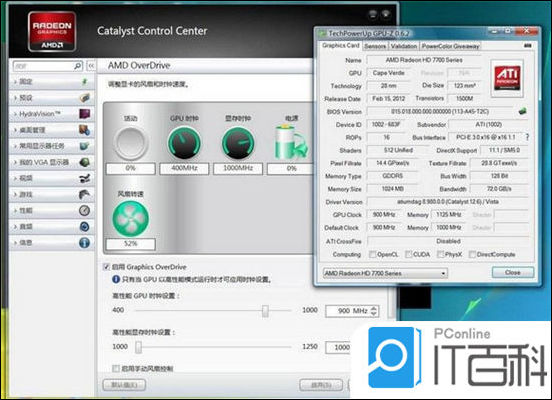Click the 1000 memory clock value field
Viewport: 552px width, 400px height.
point(338,348)
